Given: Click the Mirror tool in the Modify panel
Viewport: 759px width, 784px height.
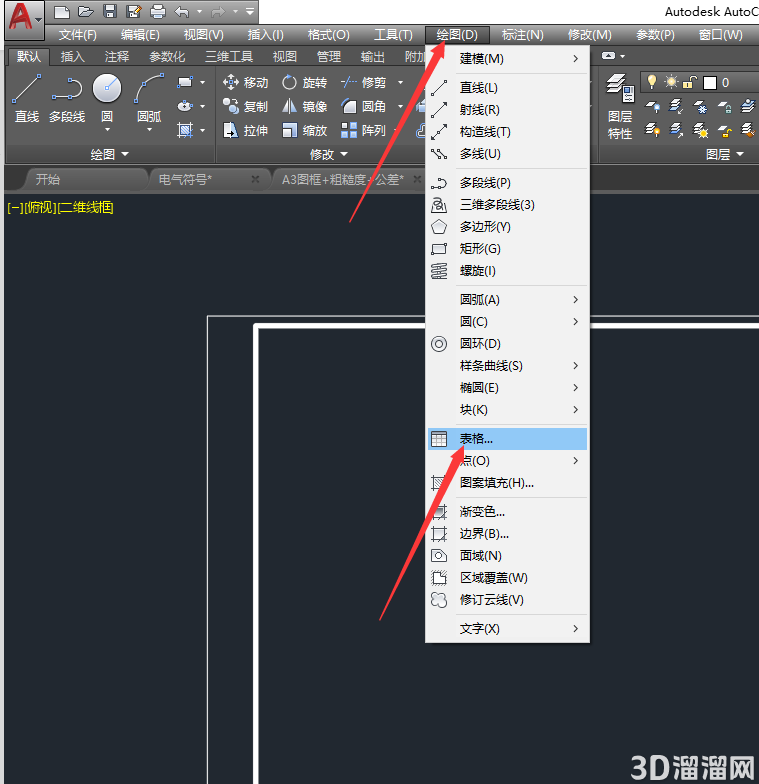Looking at the screenshot, I should click(x=304, y=106).
